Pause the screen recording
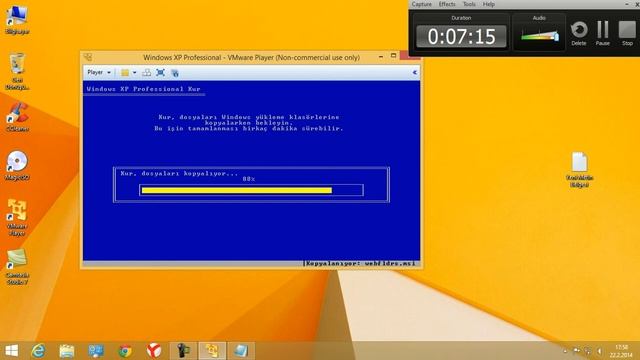This screenshot has height=360, width=640. 602,33
